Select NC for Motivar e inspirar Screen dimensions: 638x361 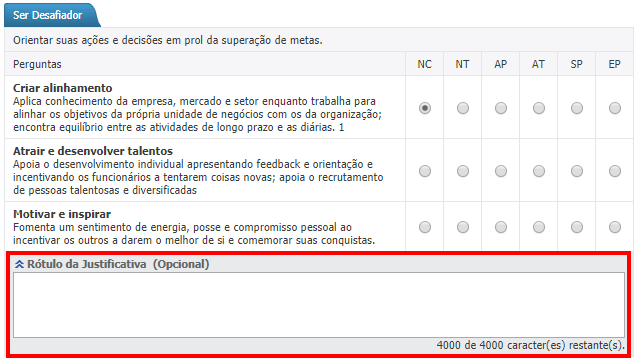click(x=425, y=227)
